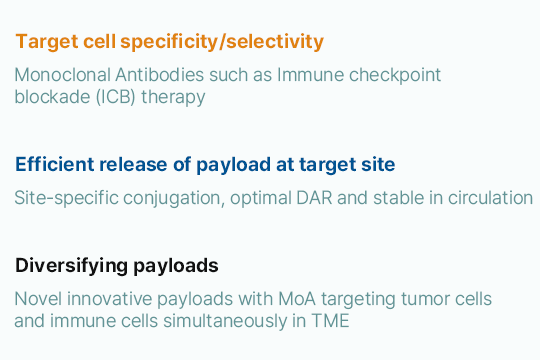540x360 pixels.
Task: Click the words 'immune cells simultaneously'
Action: [168, 321]
